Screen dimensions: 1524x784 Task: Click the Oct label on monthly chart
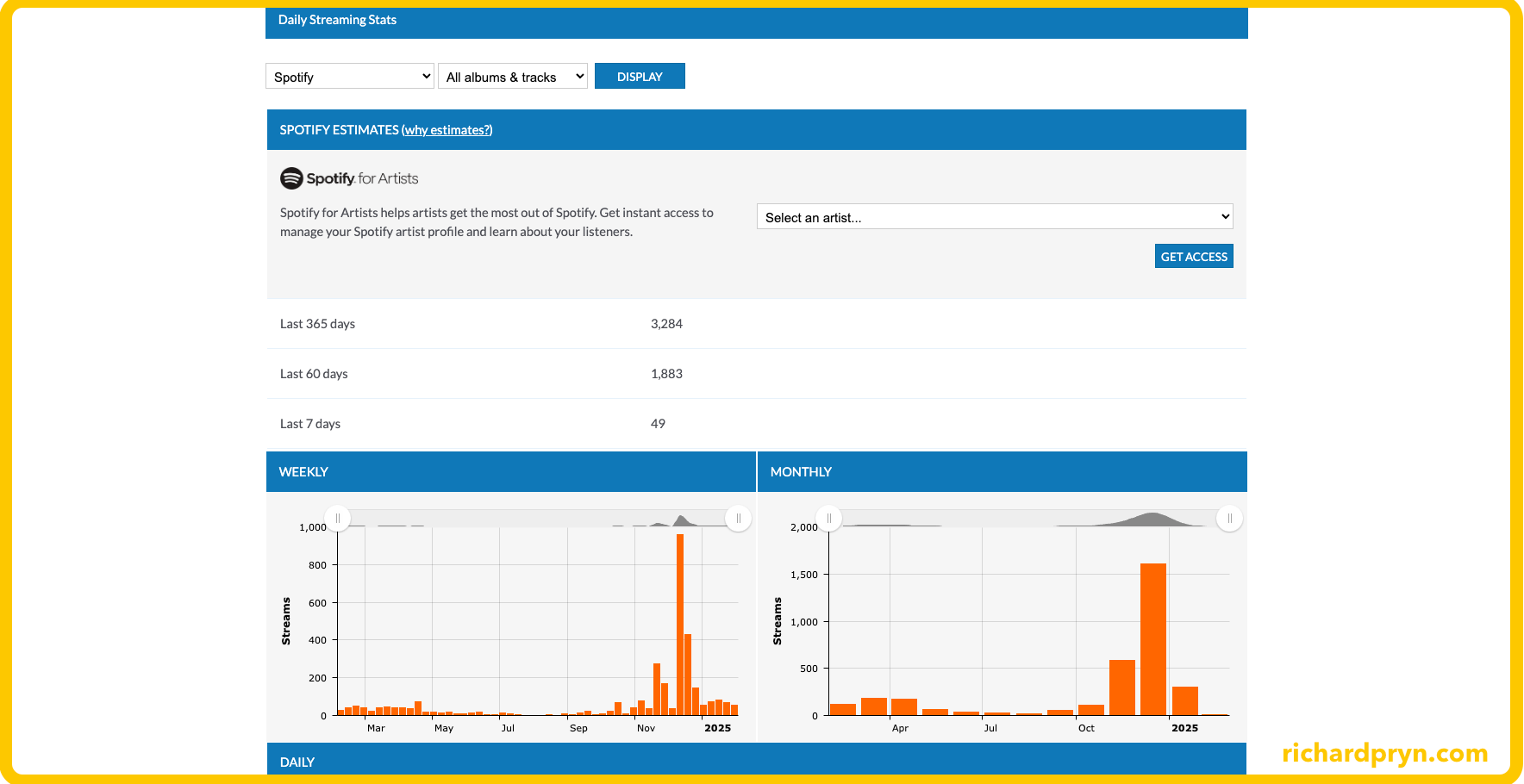tap(1086, 728)
